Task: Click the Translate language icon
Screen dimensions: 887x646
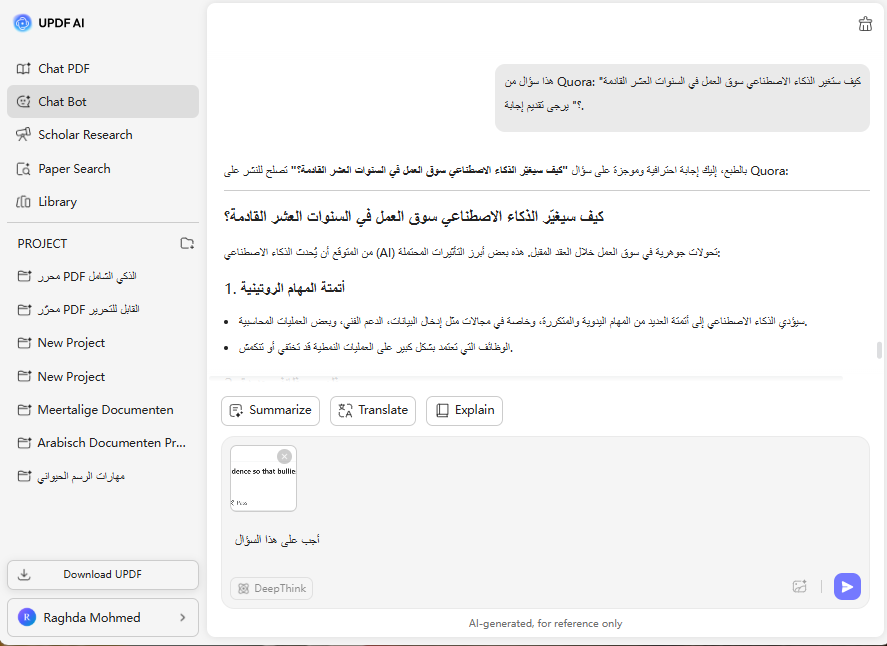Action: (x=345, y=410)
